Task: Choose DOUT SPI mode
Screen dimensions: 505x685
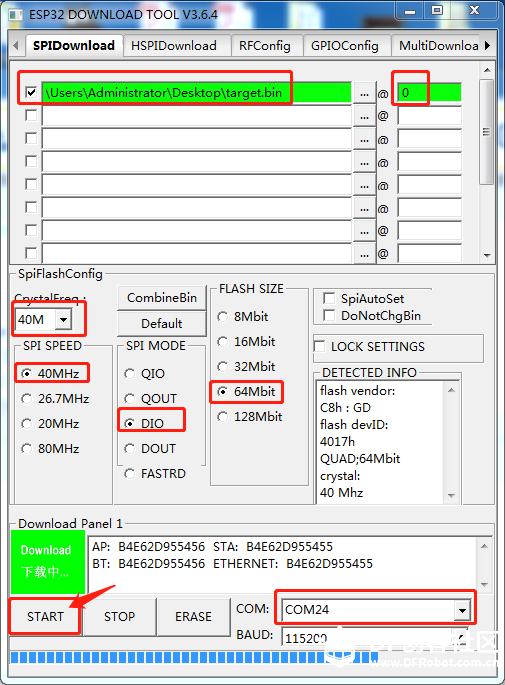Action: 150,449
